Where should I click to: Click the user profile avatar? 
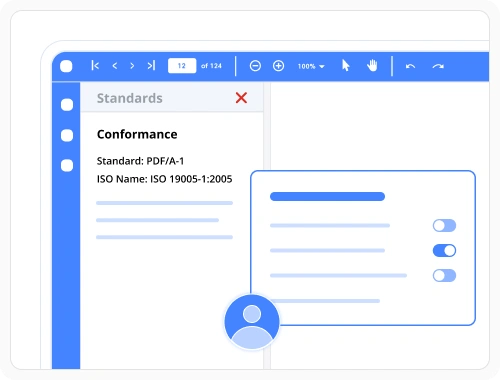tap(252, 322)
